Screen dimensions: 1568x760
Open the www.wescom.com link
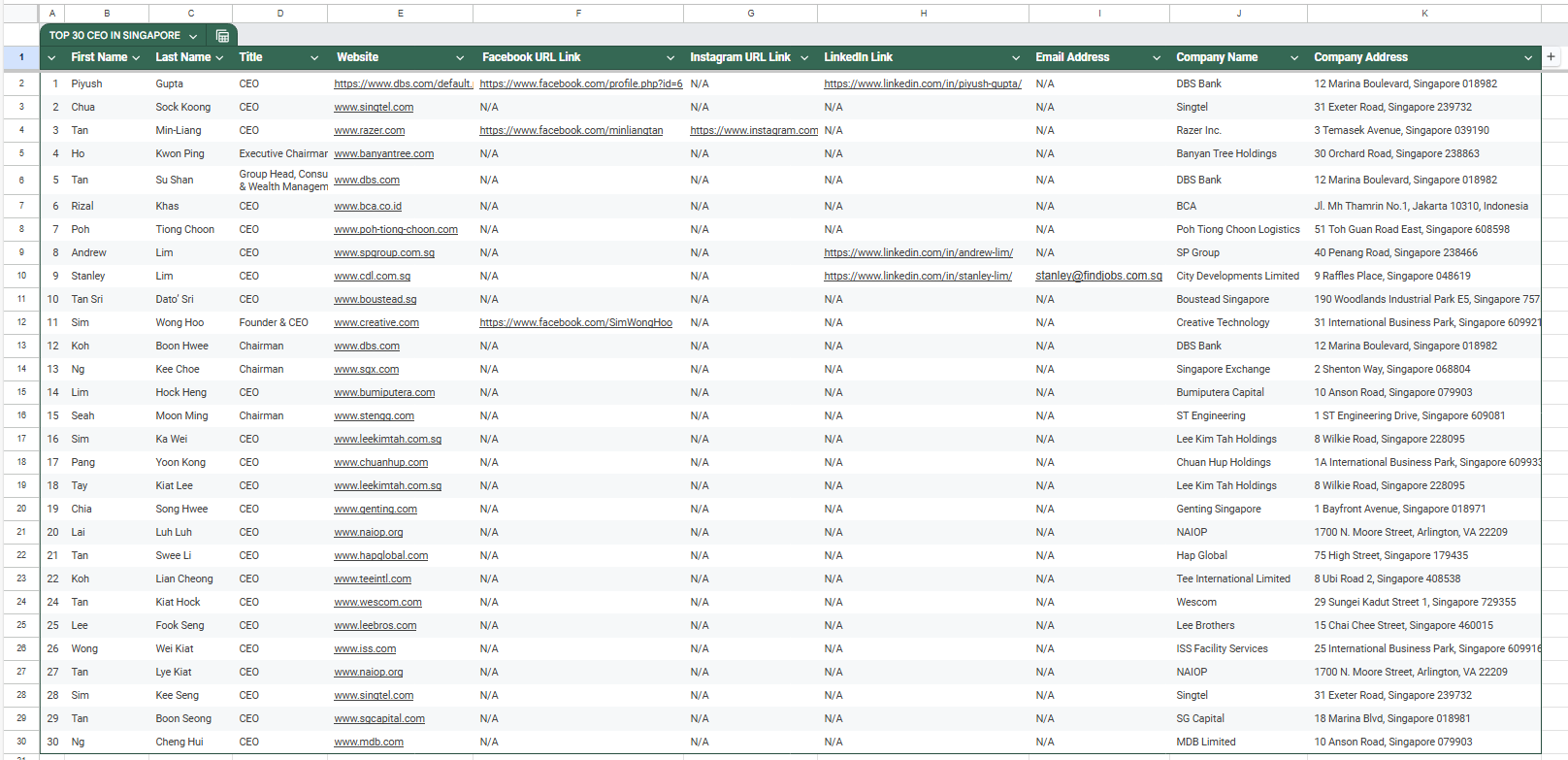[x=378, y=603]
